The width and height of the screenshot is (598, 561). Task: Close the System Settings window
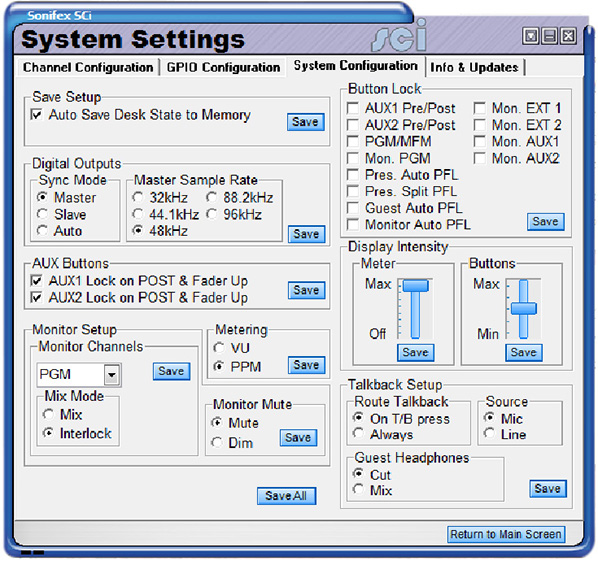tap(568, 36)
